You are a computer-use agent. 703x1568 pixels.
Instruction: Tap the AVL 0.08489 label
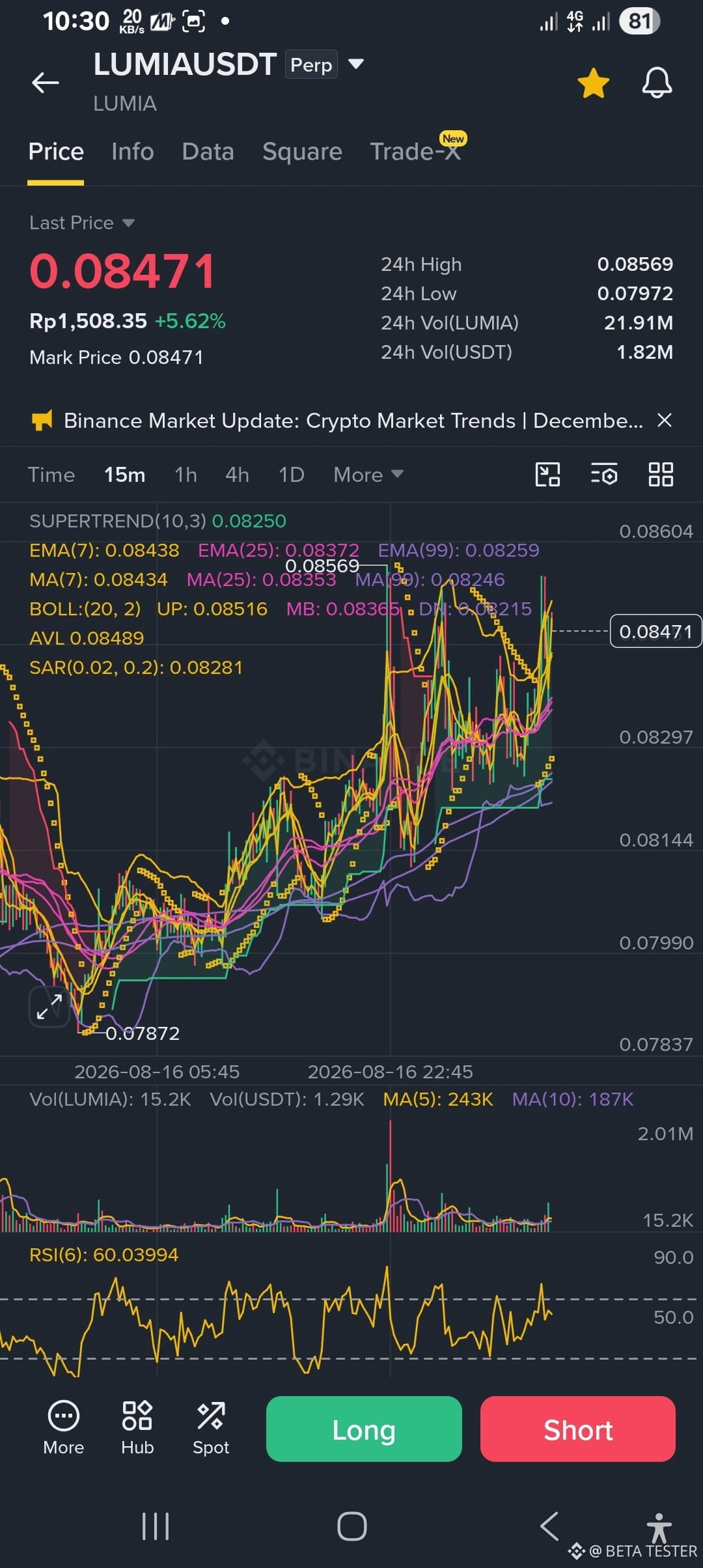[x=87, y=638]
